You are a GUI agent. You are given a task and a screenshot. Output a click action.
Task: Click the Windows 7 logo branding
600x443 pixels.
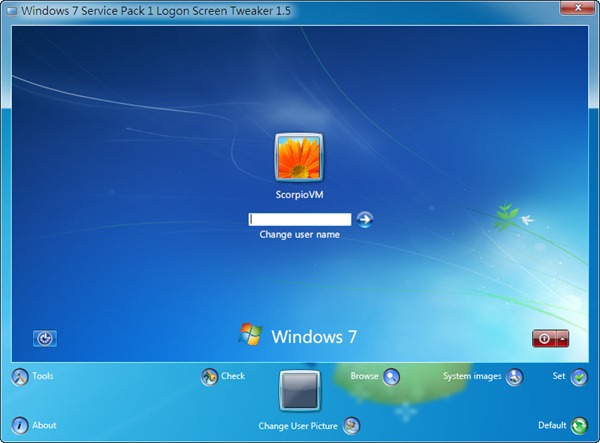298,336
